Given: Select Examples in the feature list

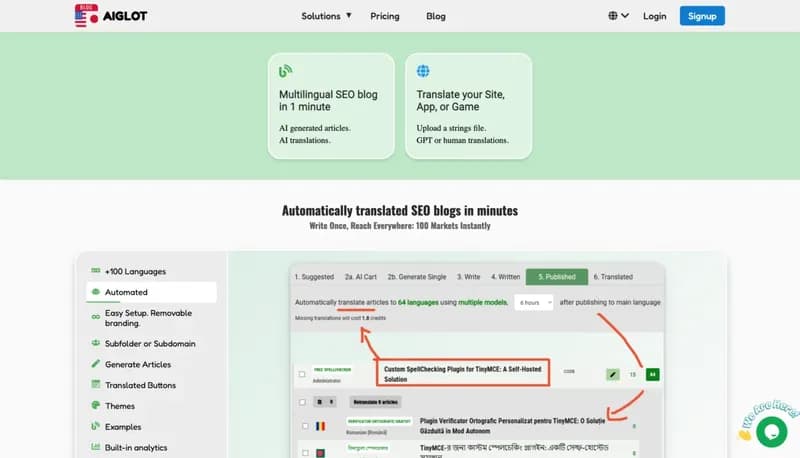Looking at the screenshot, I should 151,426.
